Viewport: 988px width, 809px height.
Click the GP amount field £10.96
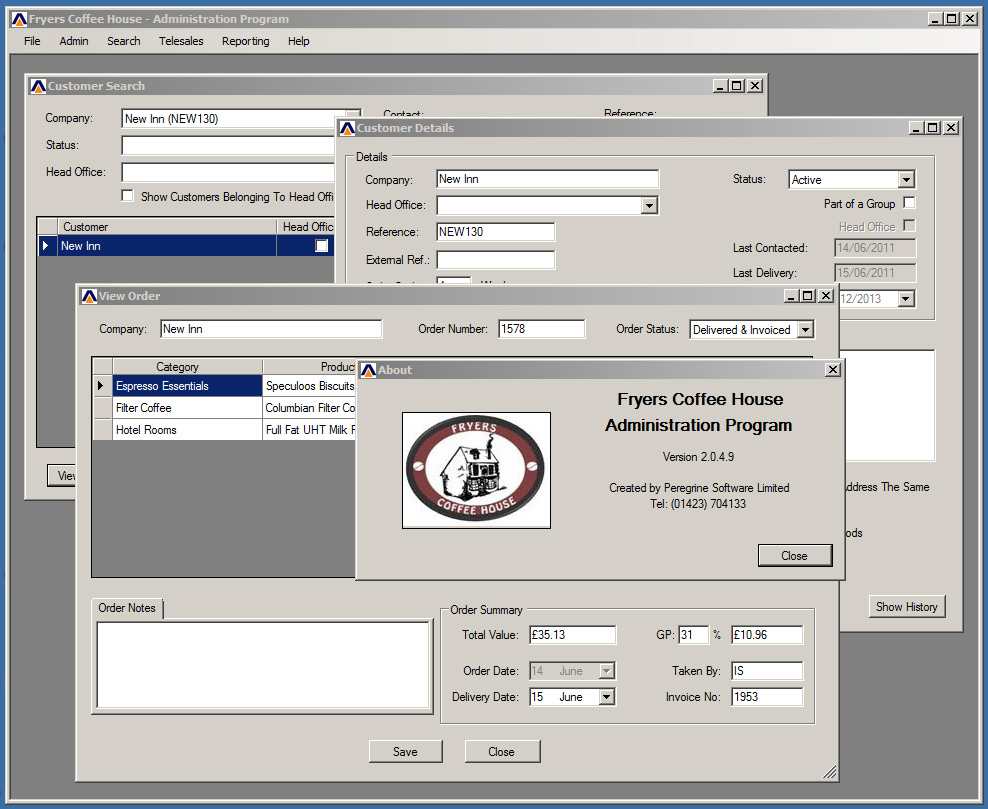[767, 635]
